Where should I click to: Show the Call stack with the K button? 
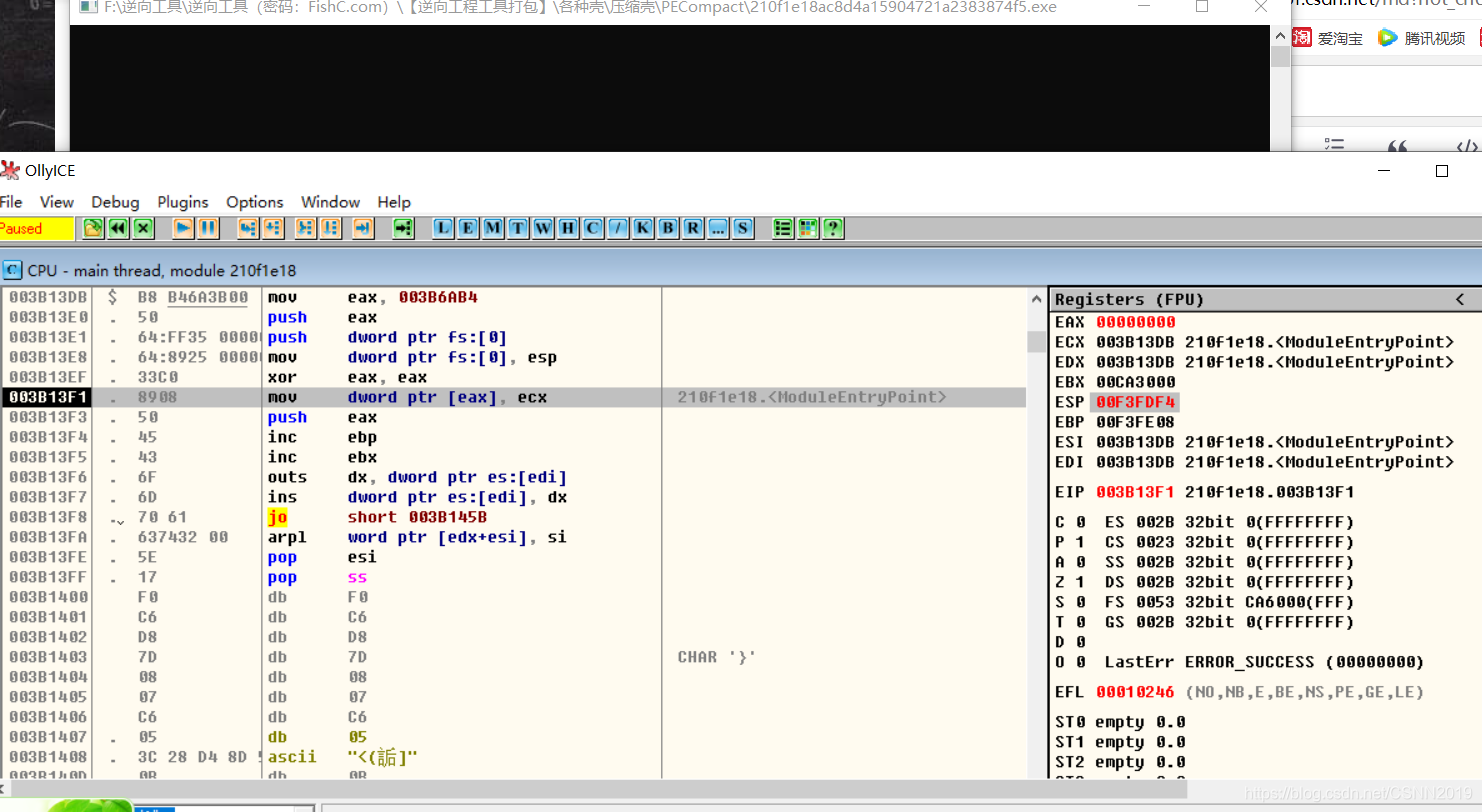pos(643,228)
